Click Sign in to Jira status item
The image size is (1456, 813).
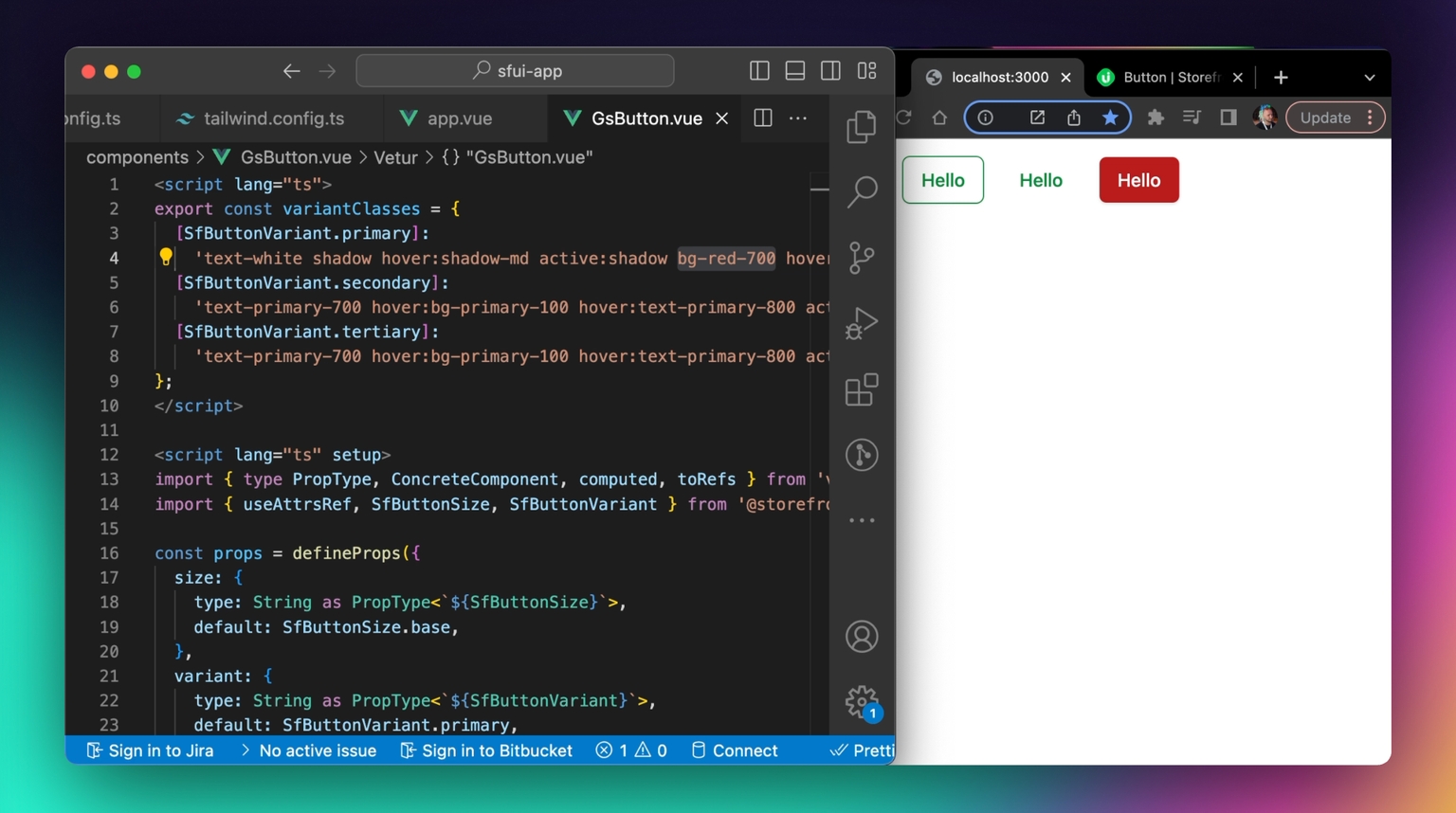(x=150, y=750)
